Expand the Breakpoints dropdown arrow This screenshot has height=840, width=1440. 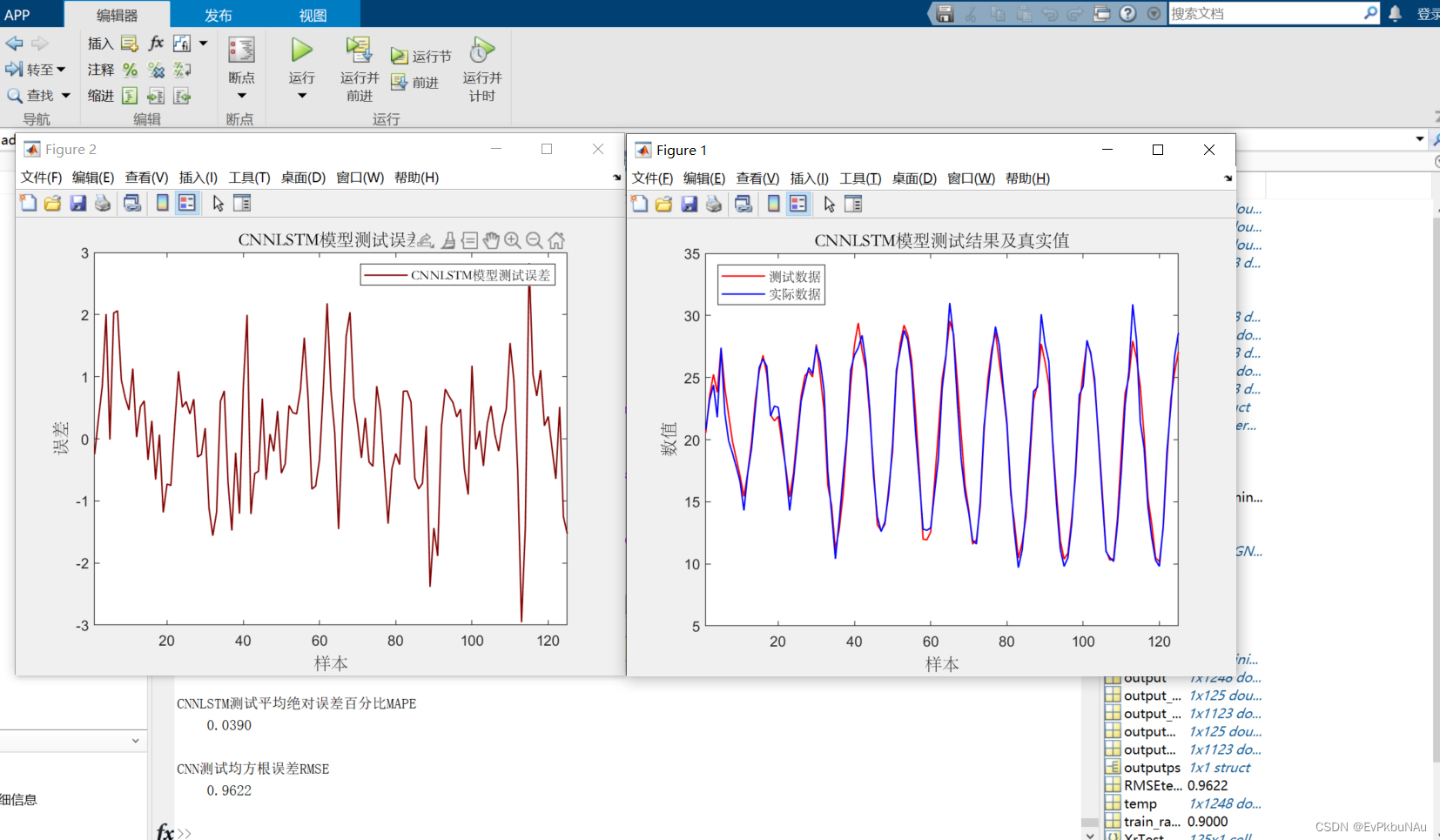[241, 96]
